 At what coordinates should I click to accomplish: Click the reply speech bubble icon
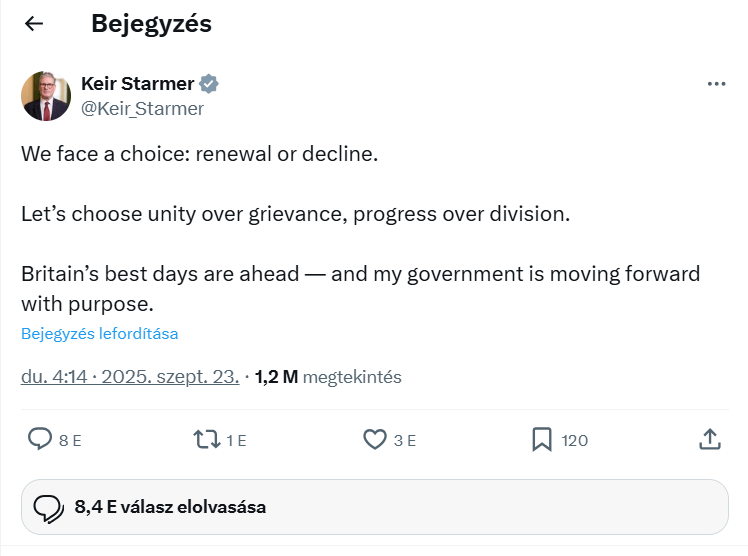click(x=39, y=439)
